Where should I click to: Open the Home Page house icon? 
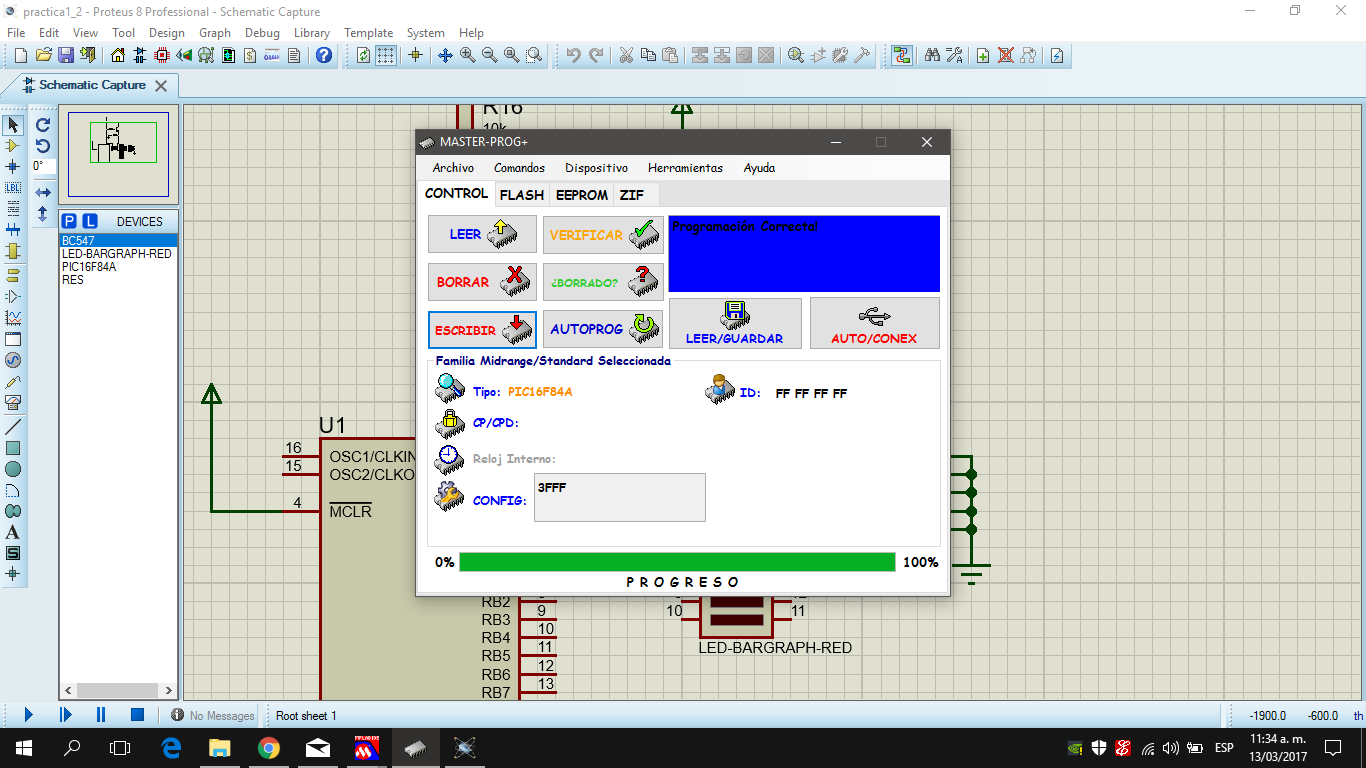pos(118,55)
